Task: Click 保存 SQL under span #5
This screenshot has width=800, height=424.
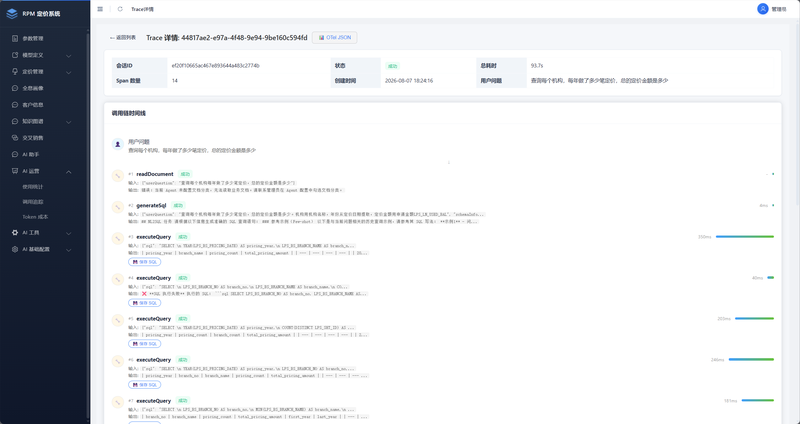Action: point(144,344)
